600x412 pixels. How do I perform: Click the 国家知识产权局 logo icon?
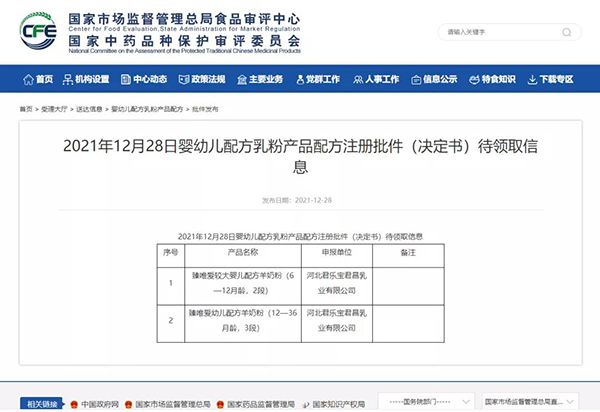305,404
